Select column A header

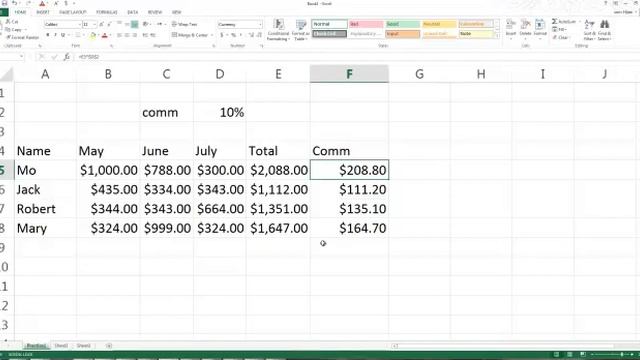[45, 74]
